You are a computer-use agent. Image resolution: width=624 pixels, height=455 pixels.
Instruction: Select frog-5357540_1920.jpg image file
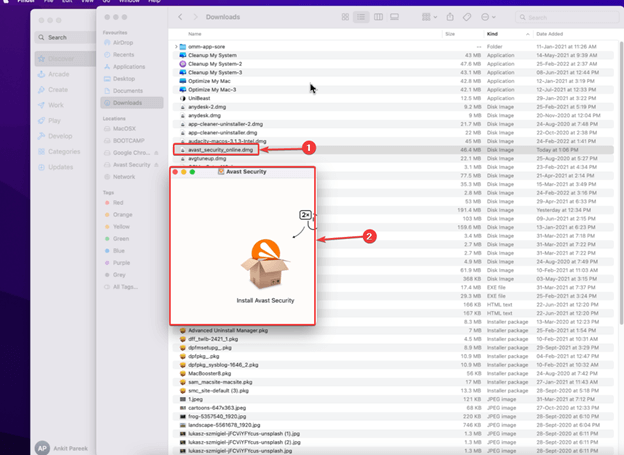pos(393,416)
